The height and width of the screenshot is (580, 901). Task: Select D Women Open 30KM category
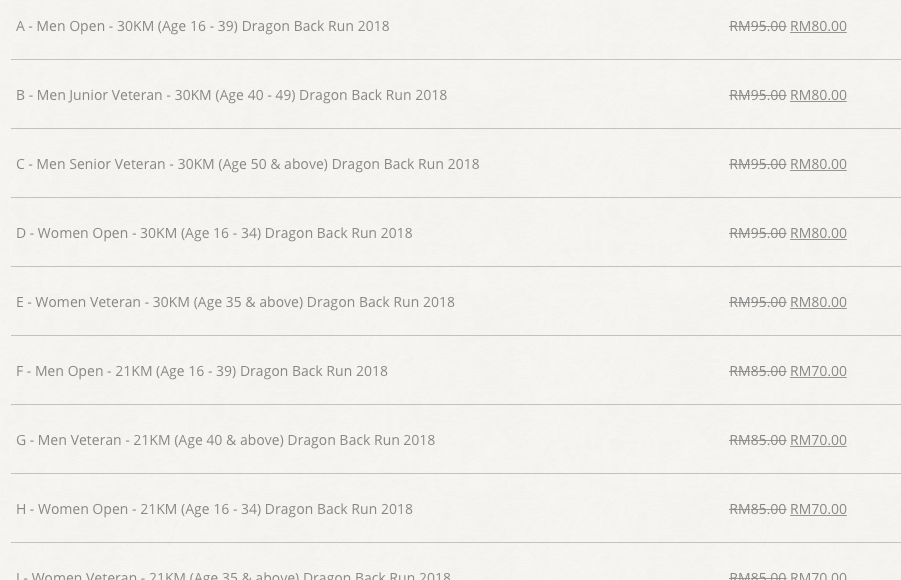pyautogui.click(x=214, y=233)
